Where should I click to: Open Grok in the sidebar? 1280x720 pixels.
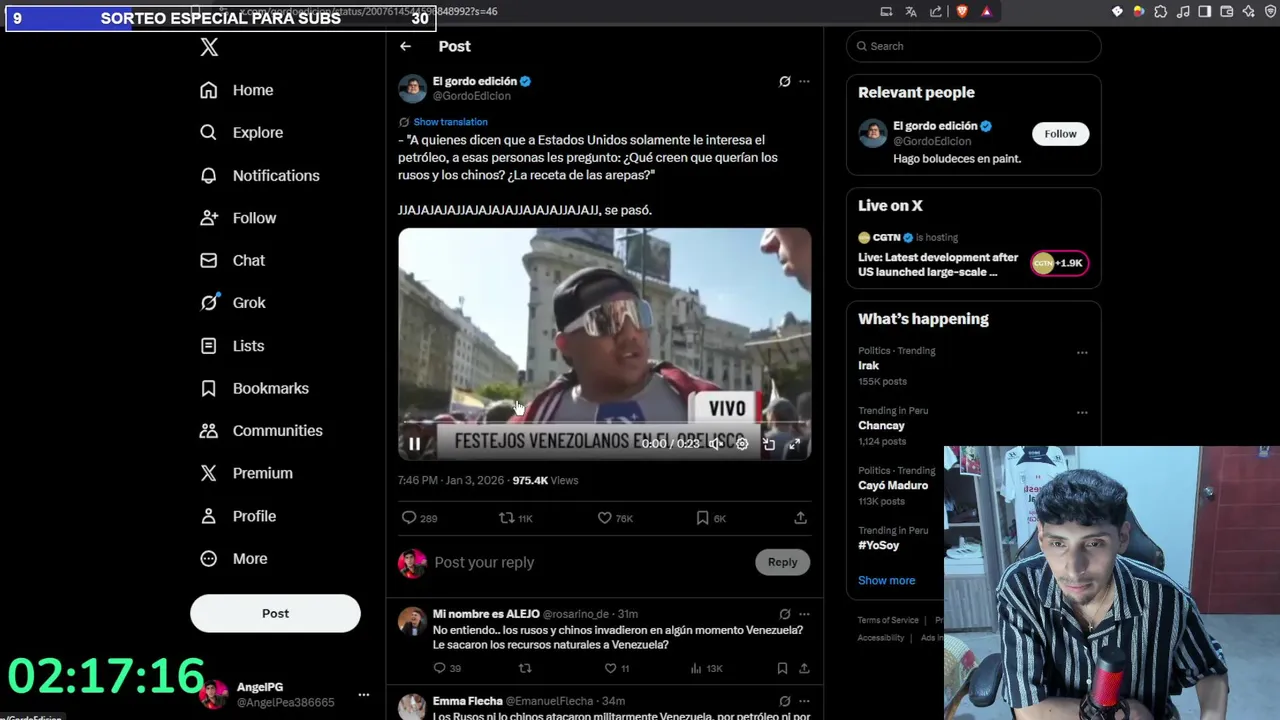point(232,303)
